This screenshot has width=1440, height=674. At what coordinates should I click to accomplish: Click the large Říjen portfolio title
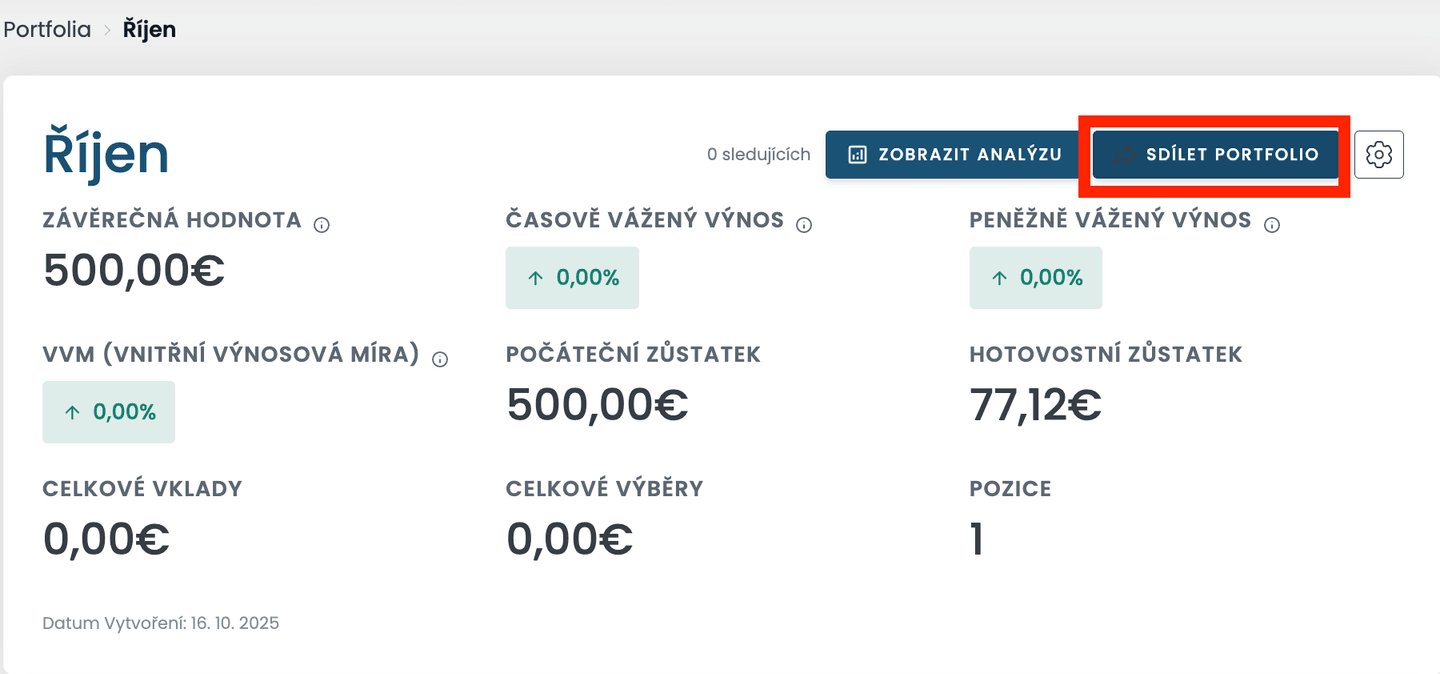pyautogui.click(x=106, y=155)
